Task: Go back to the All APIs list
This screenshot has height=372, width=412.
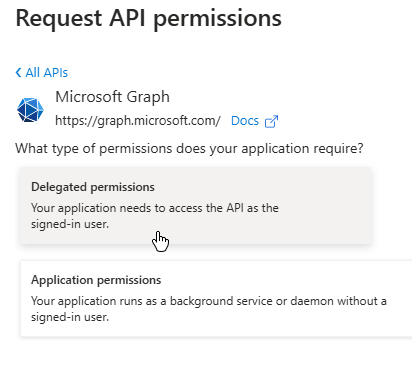Action: (x=42, y=72)
